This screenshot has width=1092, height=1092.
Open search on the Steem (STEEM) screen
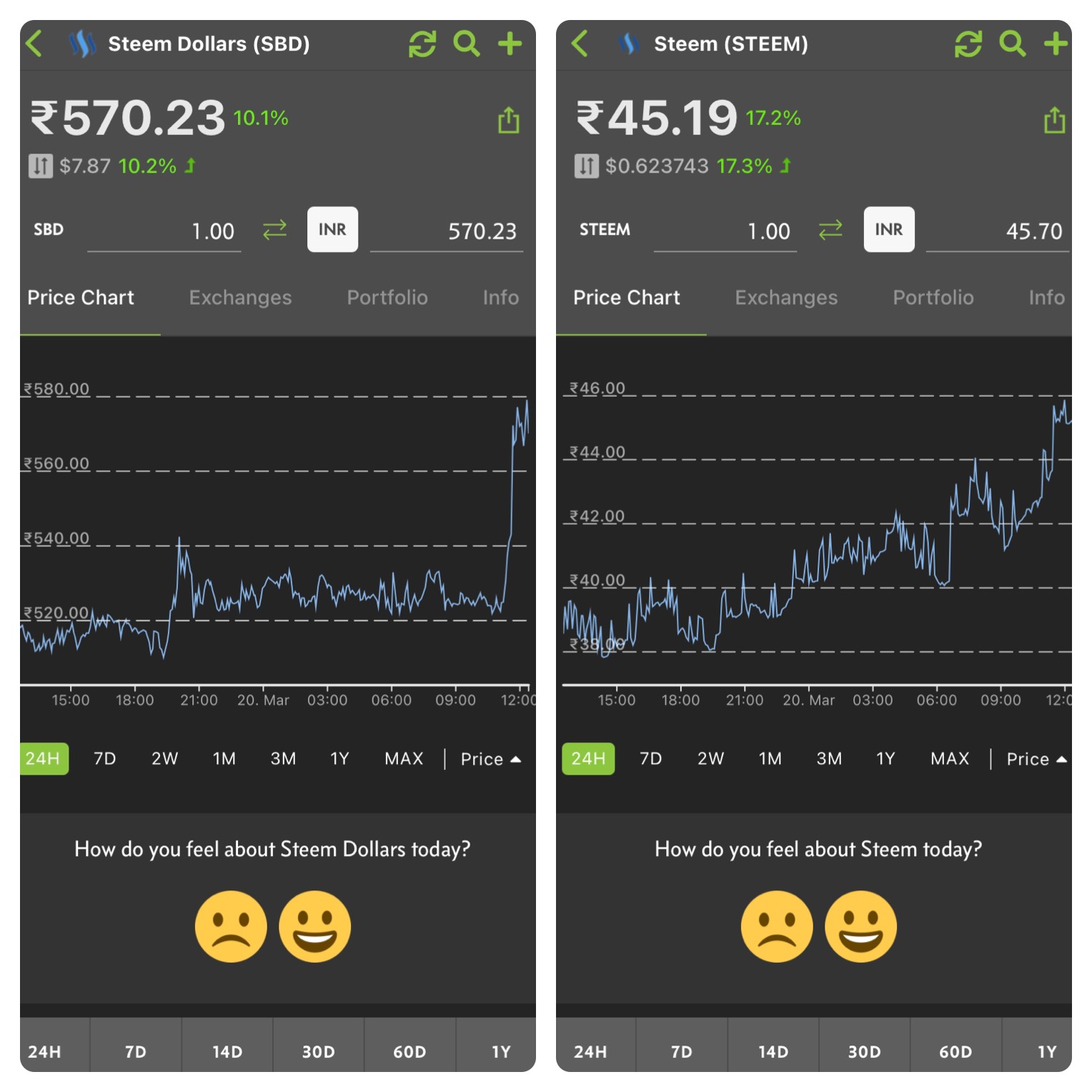coord(1012,44)
